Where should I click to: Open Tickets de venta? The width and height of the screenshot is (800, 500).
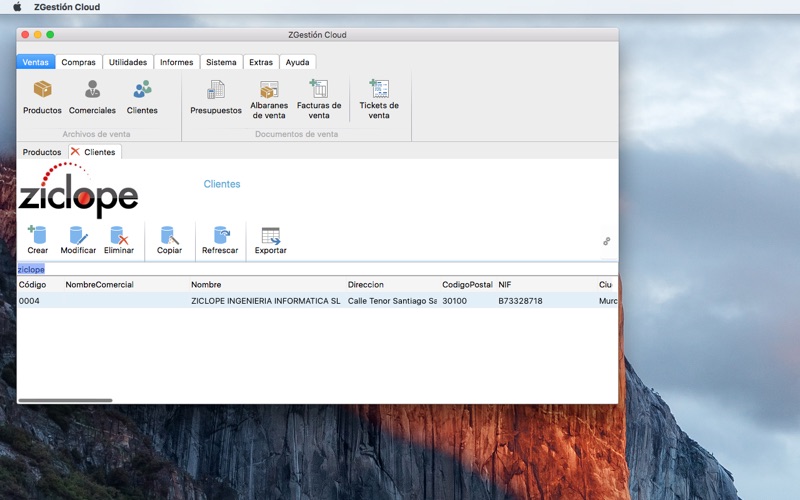379,99
